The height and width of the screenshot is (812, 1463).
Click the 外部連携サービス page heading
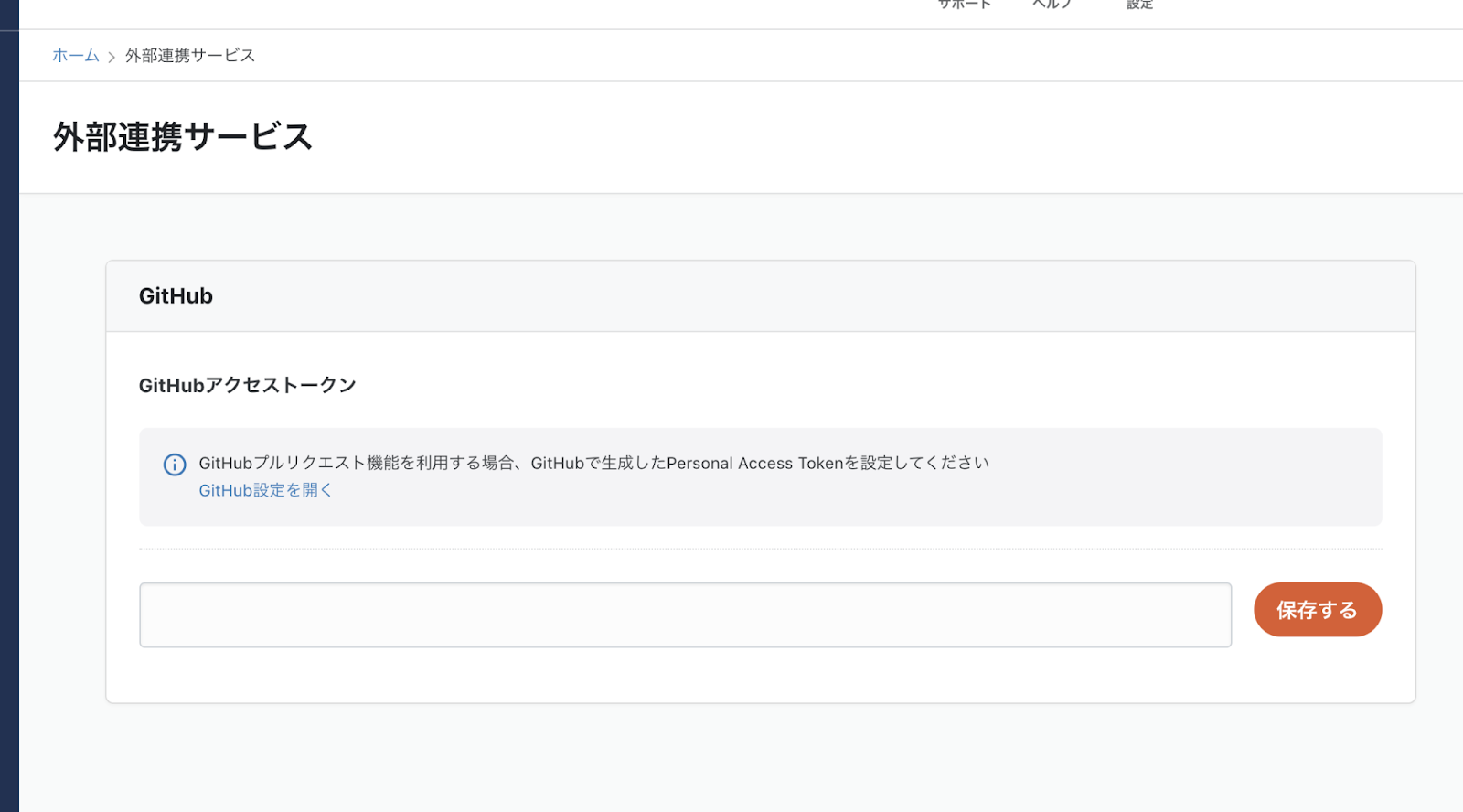tap(183, 137)
